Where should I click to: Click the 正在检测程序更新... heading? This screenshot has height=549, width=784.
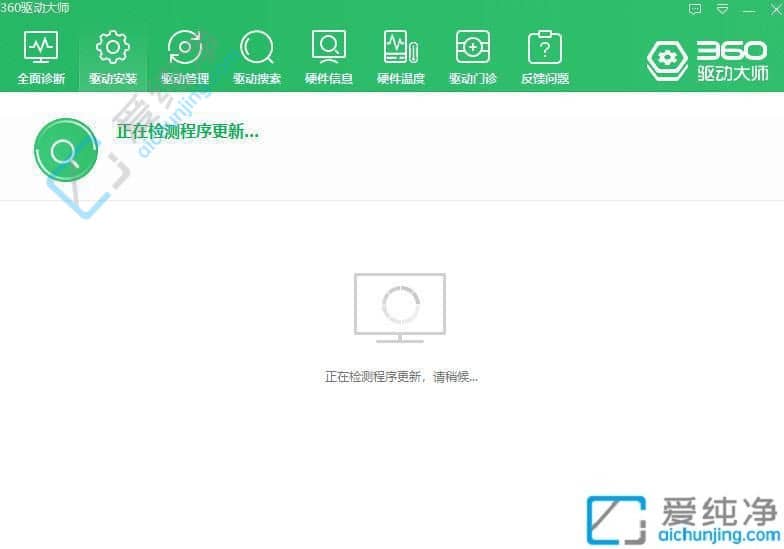188,132
